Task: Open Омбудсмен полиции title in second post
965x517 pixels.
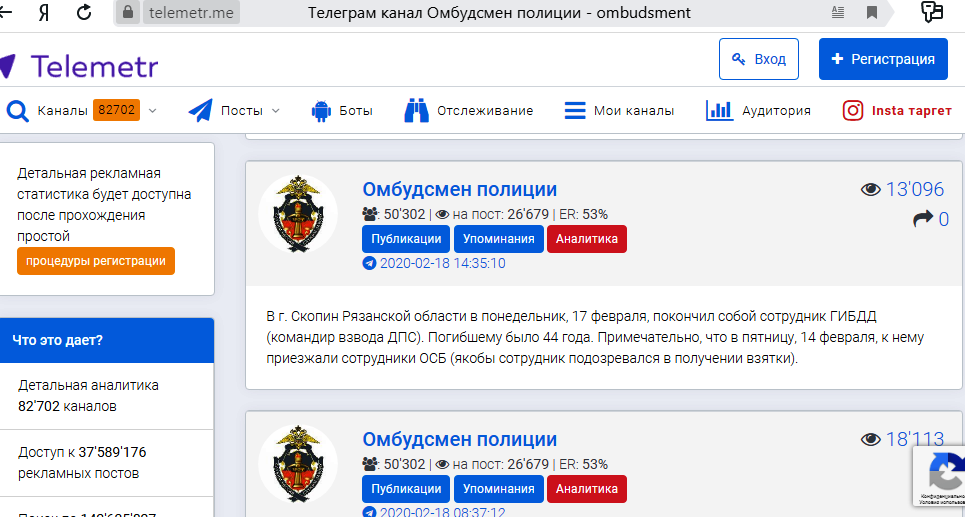Action: point(460,439)
